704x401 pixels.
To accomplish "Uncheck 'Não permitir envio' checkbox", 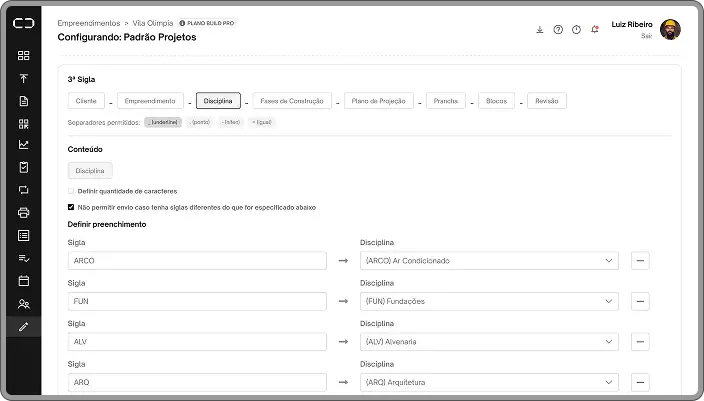I will (71, 207).
